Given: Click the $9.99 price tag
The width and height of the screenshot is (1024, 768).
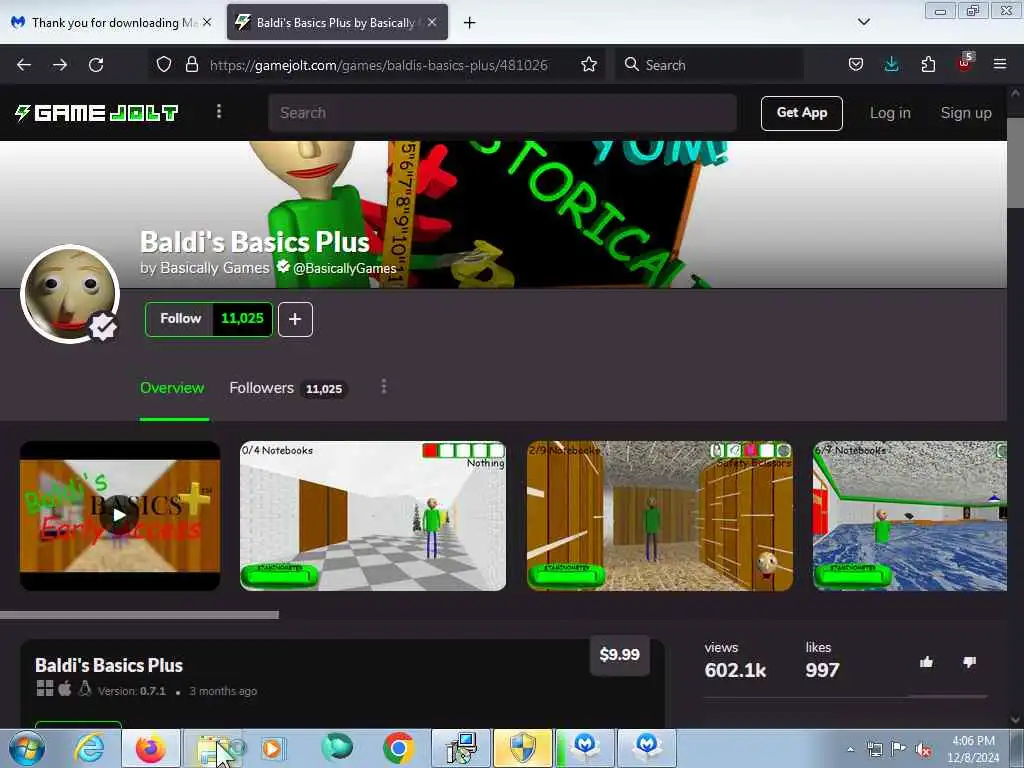Looking at the screenshot, I should click(619, 654).
